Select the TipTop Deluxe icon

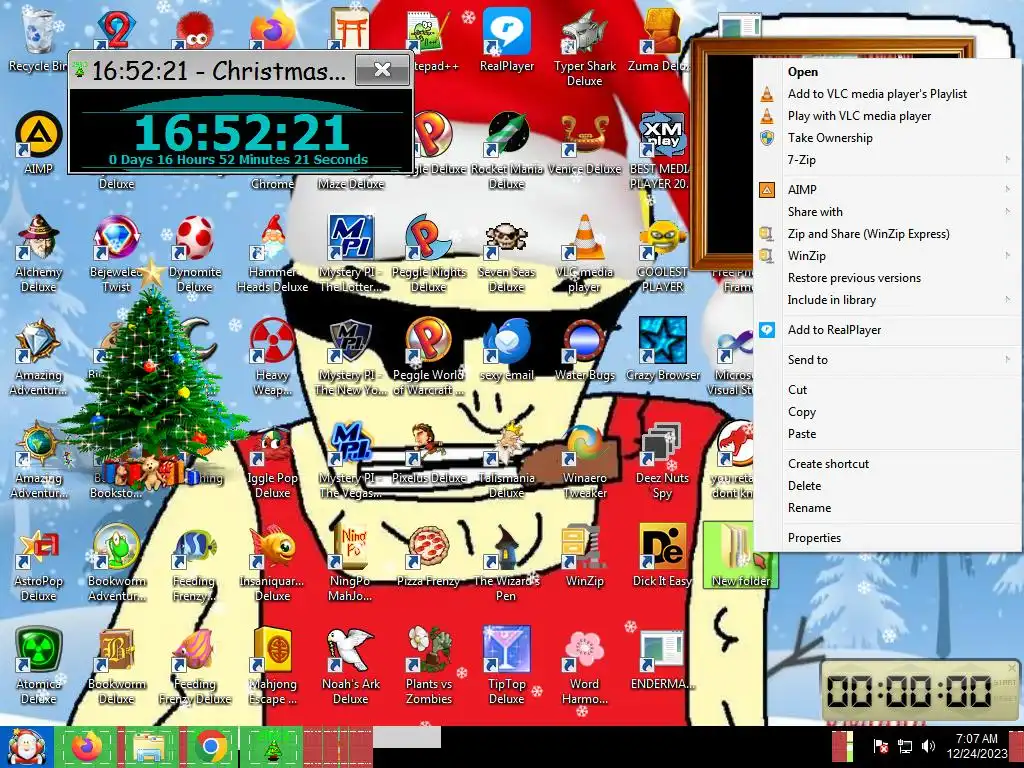pyautogui.click(x=507, y=665)
